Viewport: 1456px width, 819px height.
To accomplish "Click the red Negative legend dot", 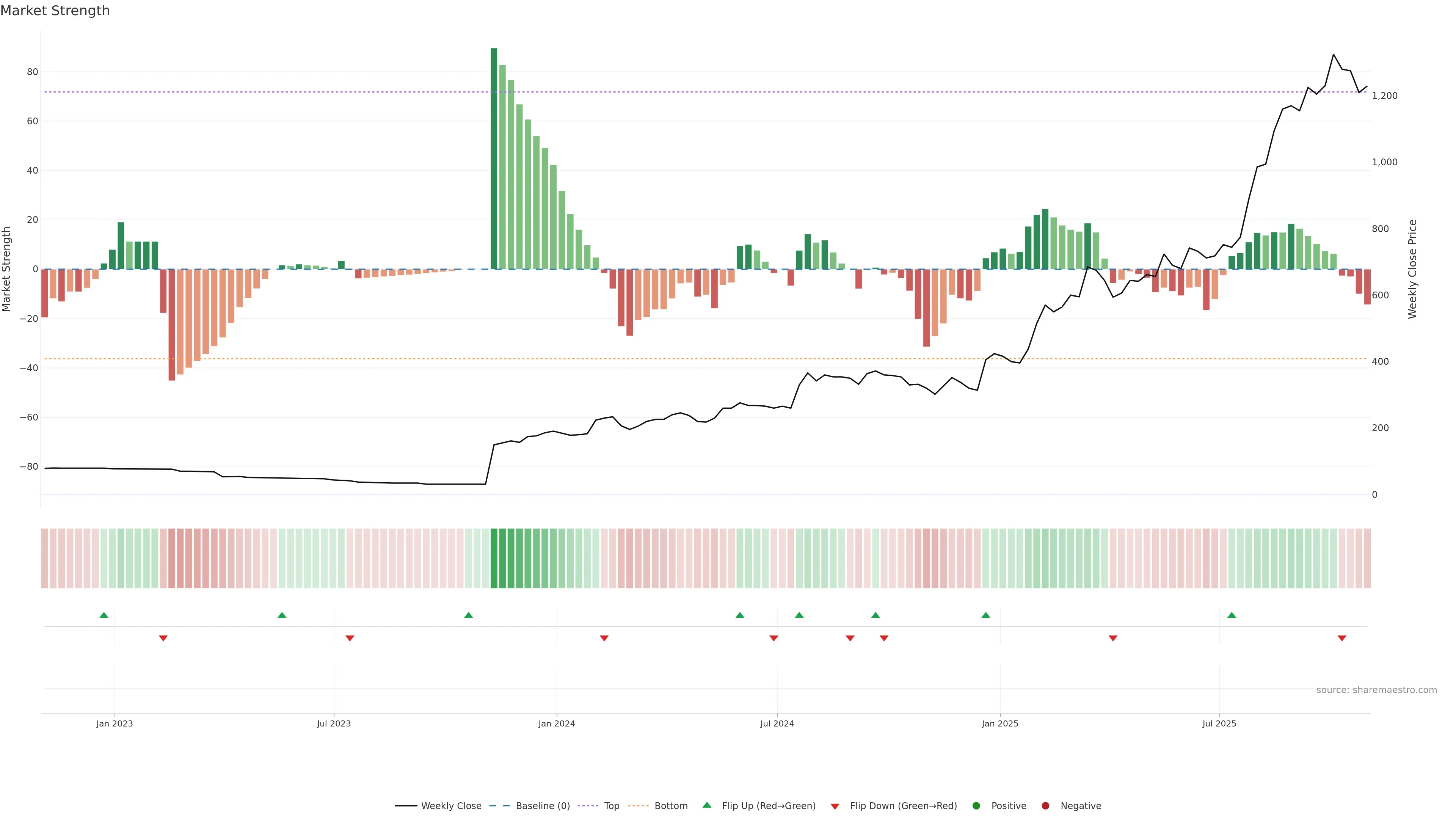I will (x=1045, y=805).
